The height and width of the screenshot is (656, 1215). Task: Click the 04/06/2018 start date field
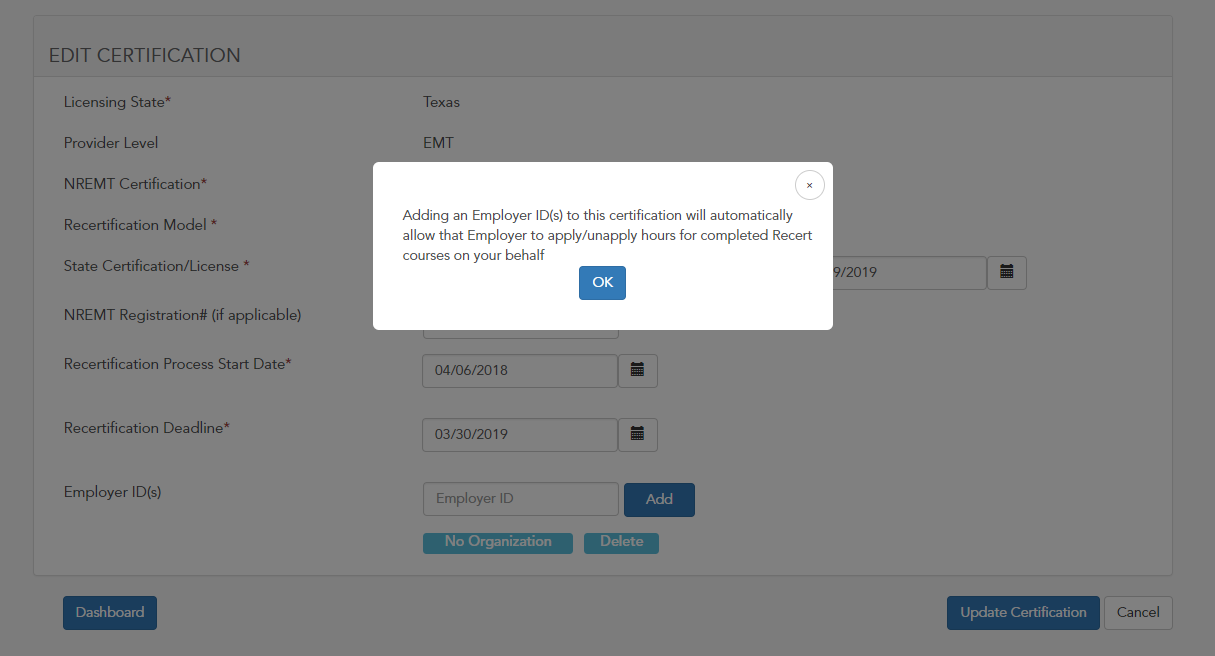coord(520,370)
